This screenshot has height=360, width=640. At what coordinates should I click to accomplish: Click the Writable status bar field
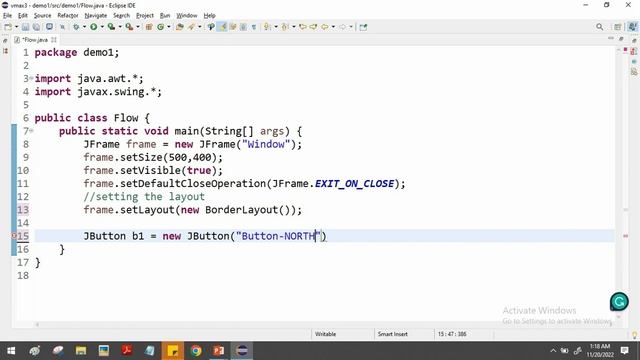(x=325, y=334)
